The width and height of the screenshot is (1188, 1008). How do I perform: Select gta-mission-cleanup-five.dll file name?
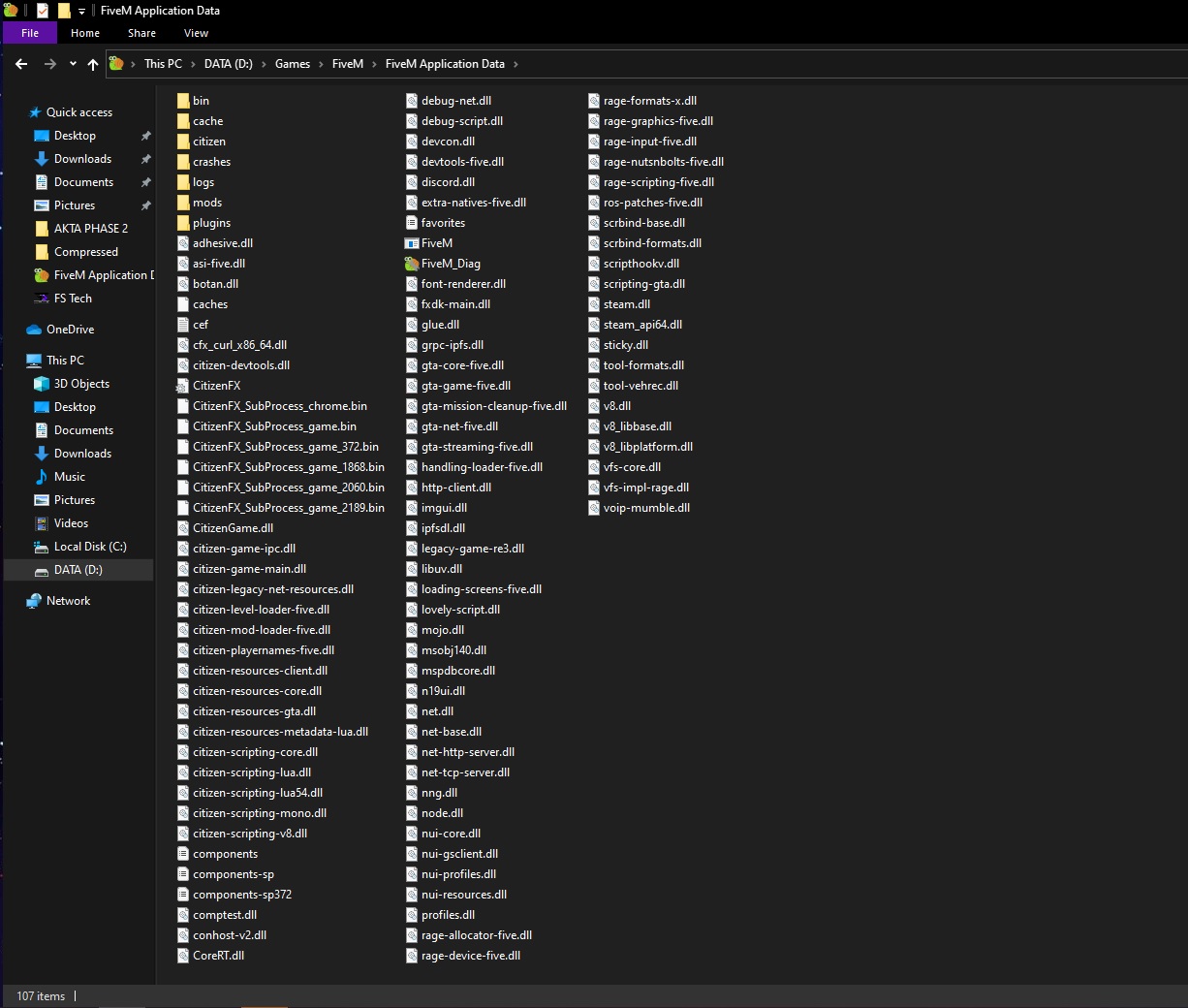pyautogui.click(x=494, y=406)
